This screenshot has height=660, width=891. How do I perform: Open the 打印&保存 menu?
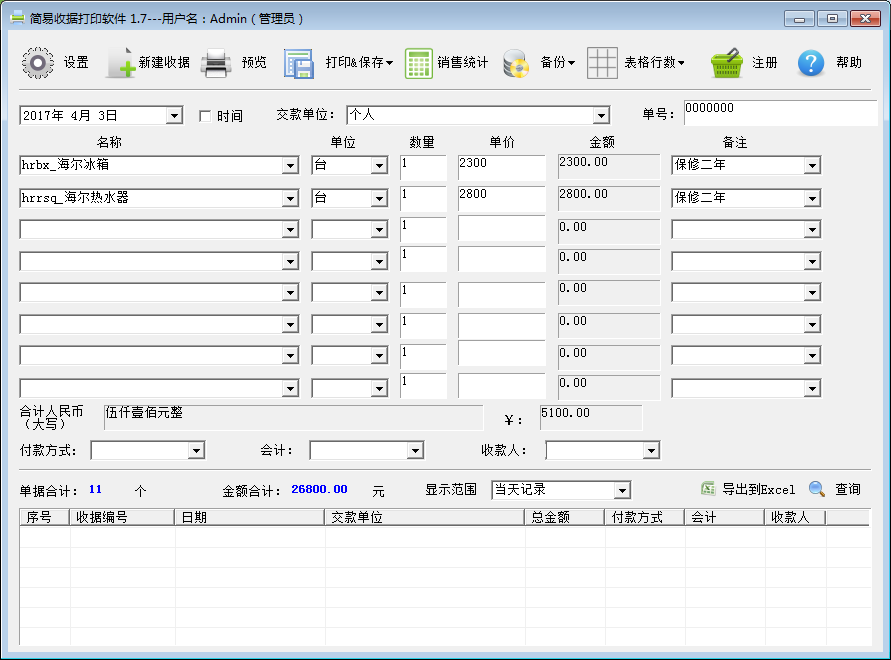(x=359, y=63)
